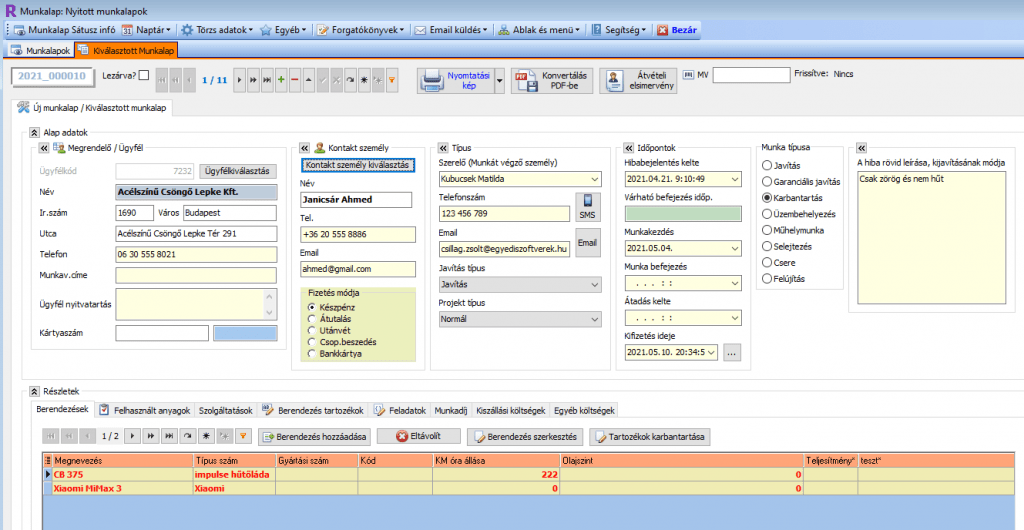The width and height of the screenshot is (1024, 530).
Task: Click filter icon in Berendezések navigator
Action: point(243,435)
